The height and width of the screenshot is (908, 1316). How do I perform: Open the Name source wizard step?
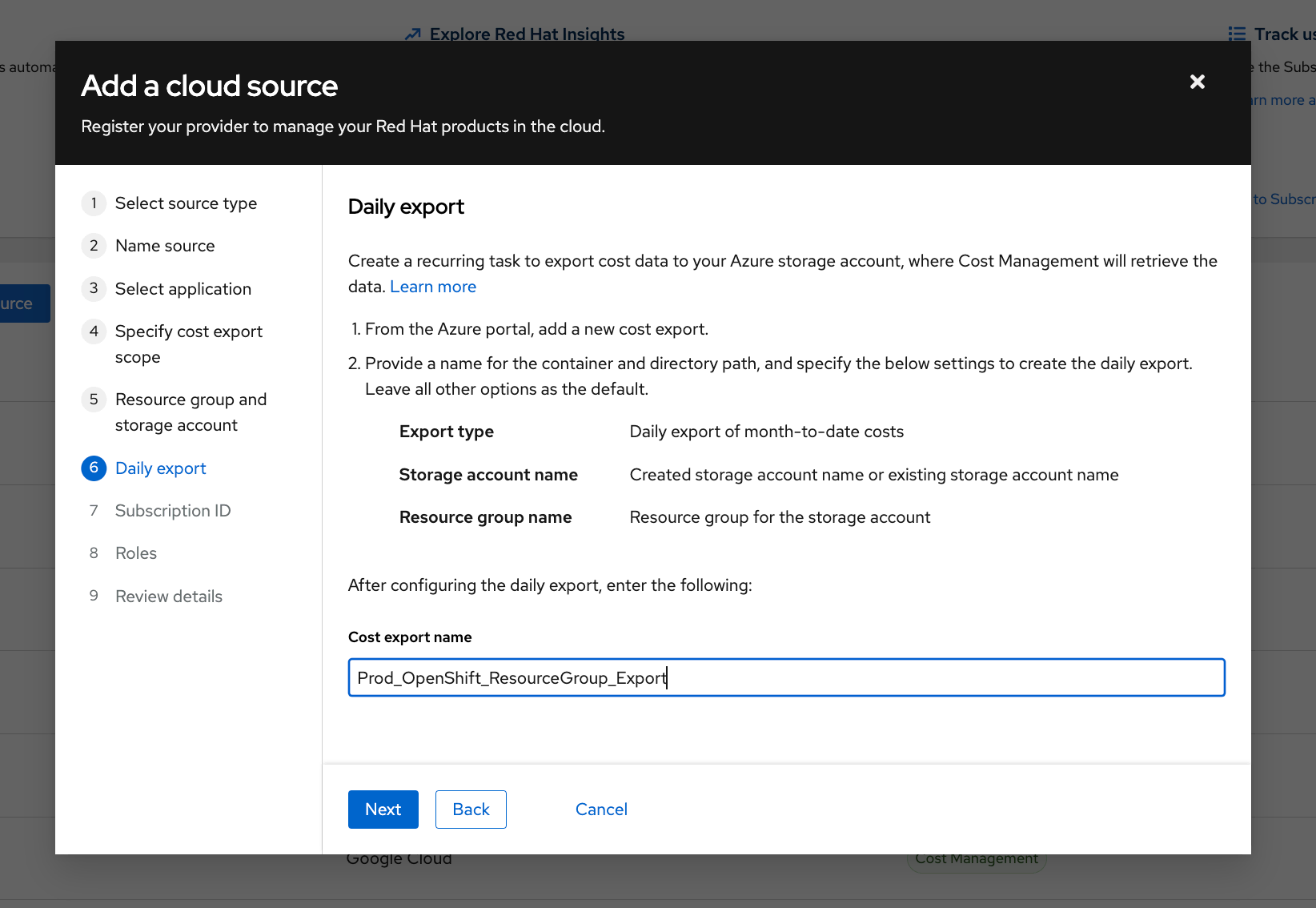[x=165, y=246]
